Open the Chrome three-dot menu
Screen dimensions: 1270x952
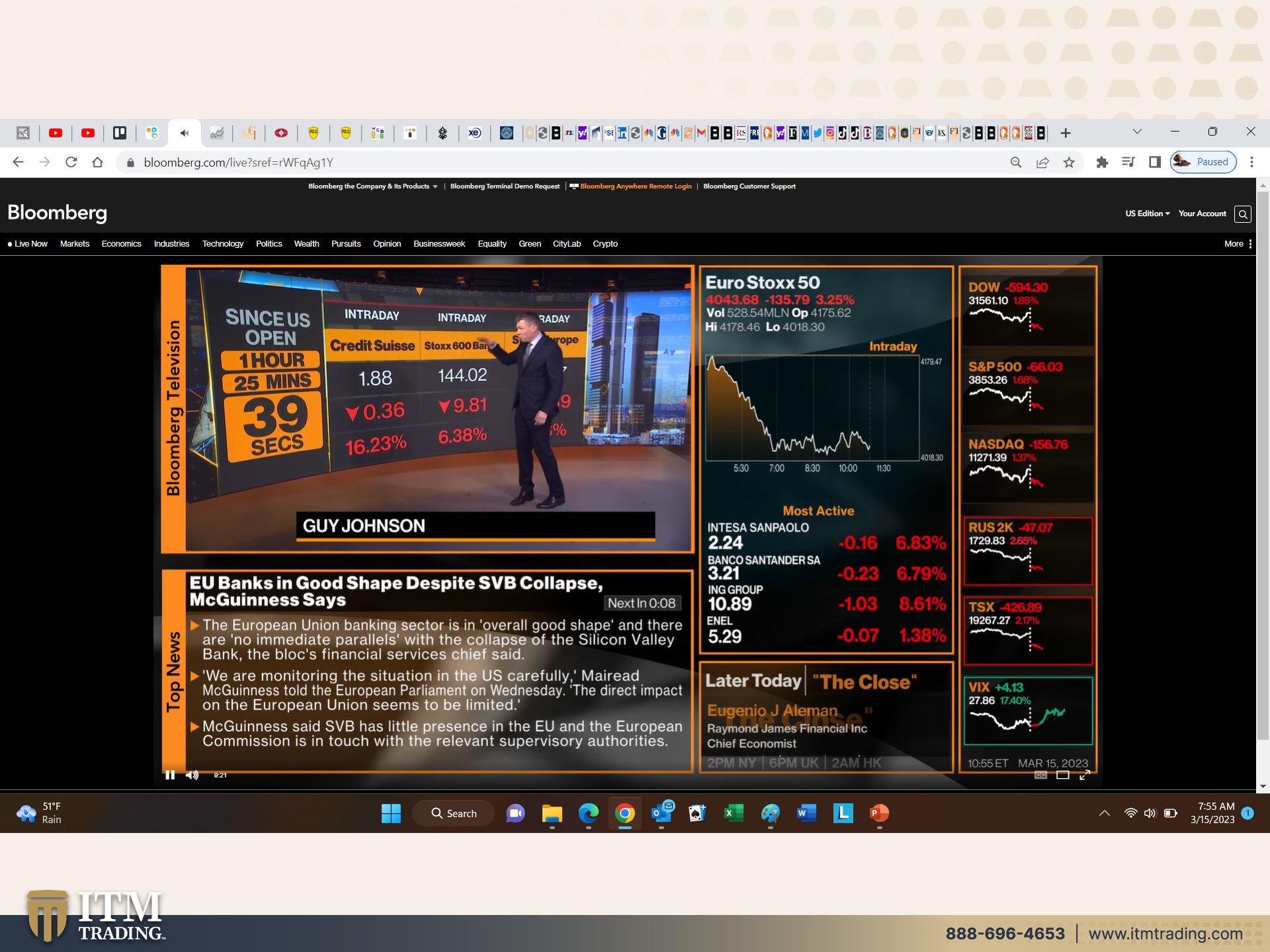[x=1251, y=162]
